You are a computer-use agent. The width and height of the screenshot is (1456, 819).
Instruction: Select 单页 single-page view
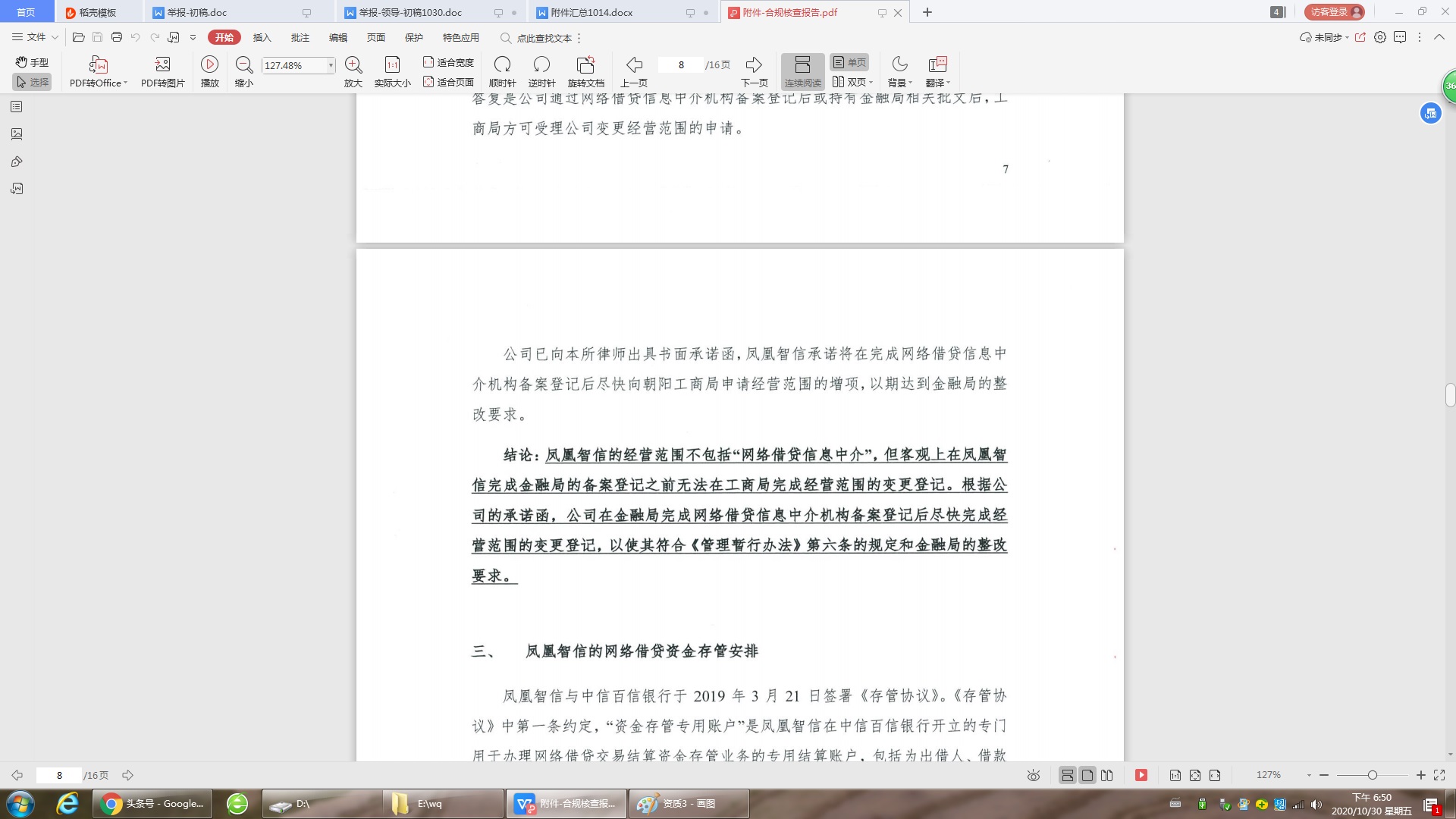849,62
